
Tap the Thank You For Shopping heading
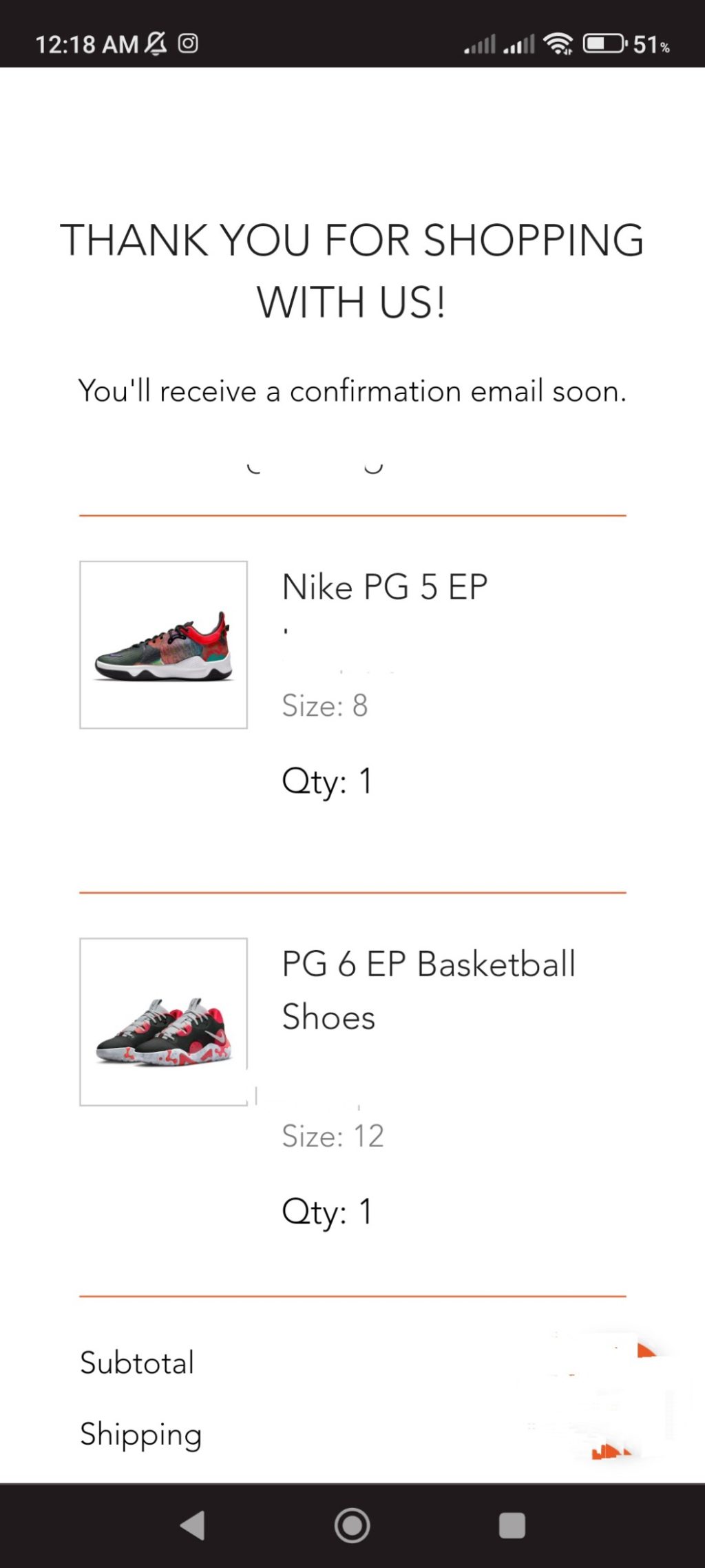coord(352,271)
